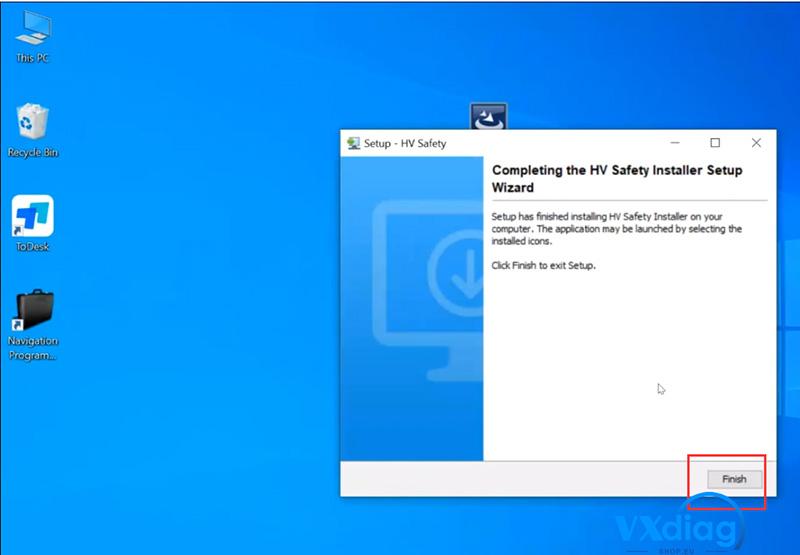This screenshot has height=555, width=800.
Task: Click the Setup - HV Safety title bar icon
Action: (x=353, y=143)
